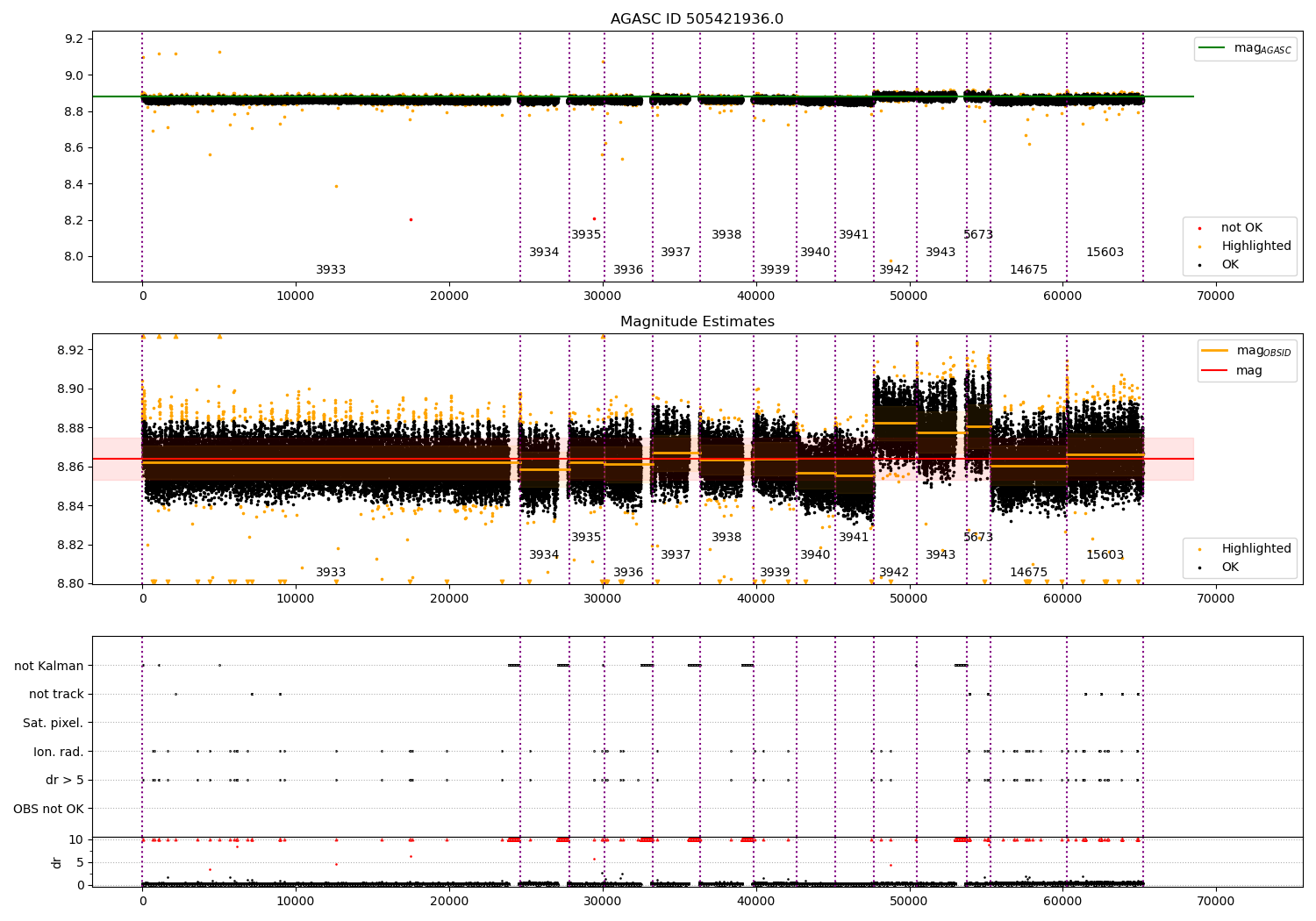Click obsid label 3942 in the top plot
This screenshot has width=1316, height=921.
(x=894, y=270)
